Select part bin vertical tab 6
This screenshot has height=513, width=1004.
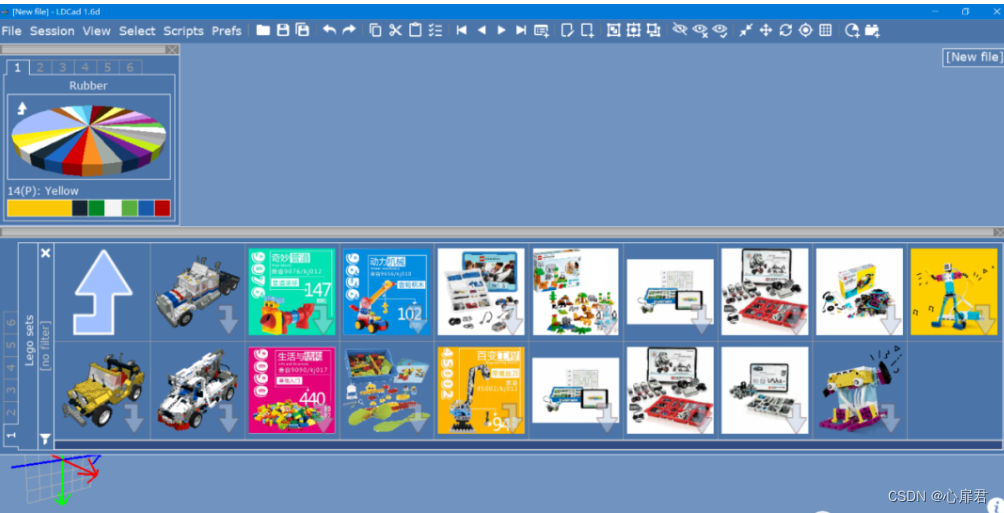tap(10, 322)
